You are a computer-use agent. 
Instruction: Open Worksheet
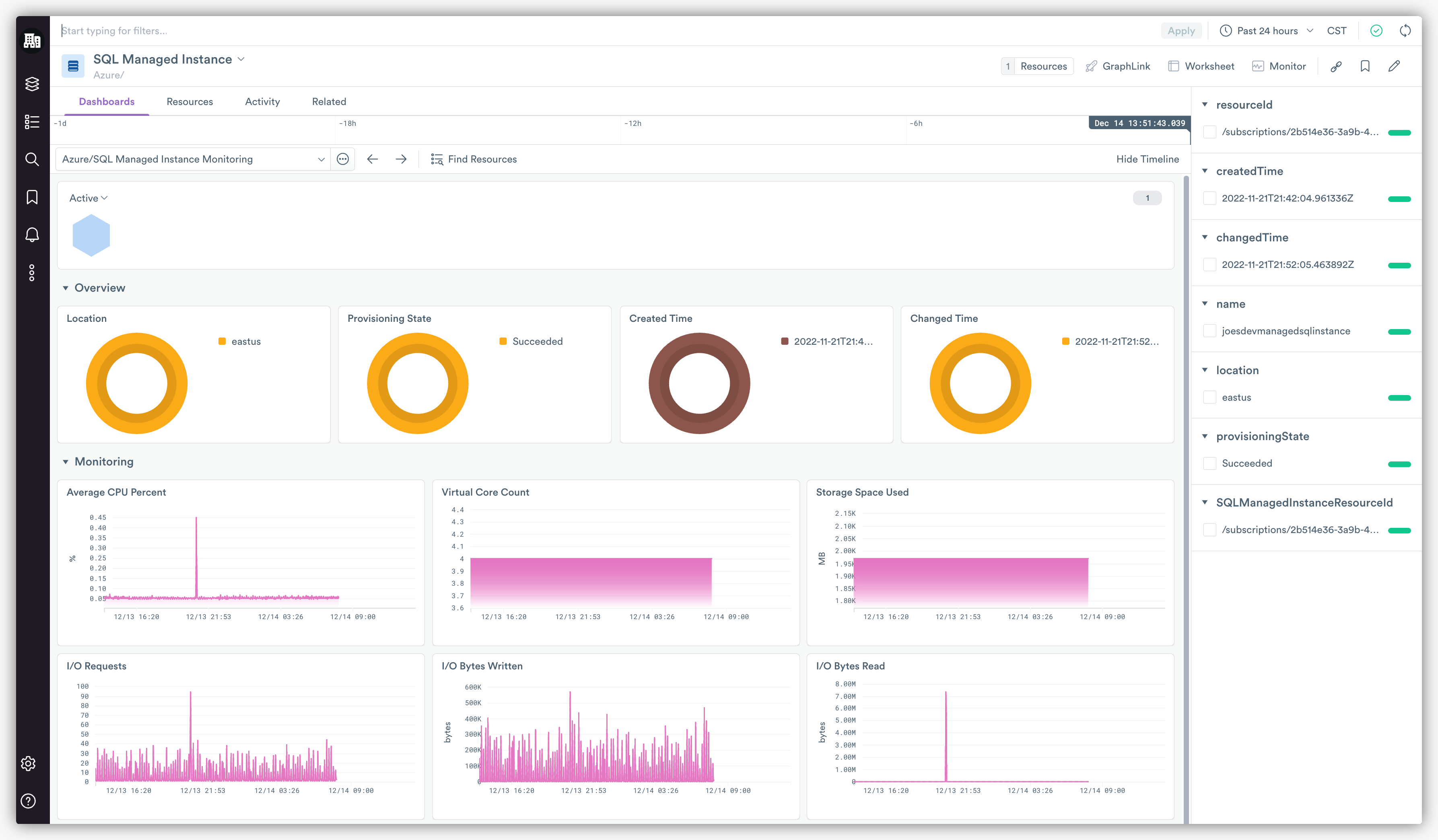coord(1201,66)
